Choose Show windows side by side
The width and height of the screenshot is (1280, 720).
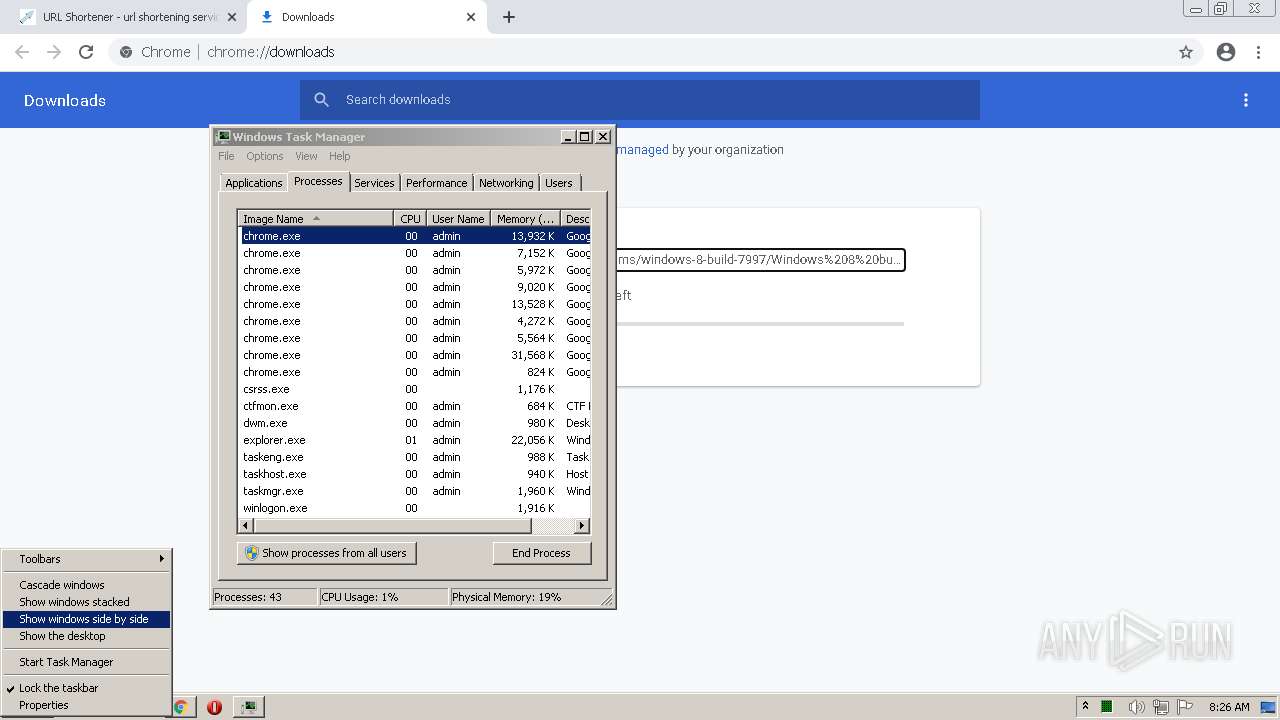[87, 619]
